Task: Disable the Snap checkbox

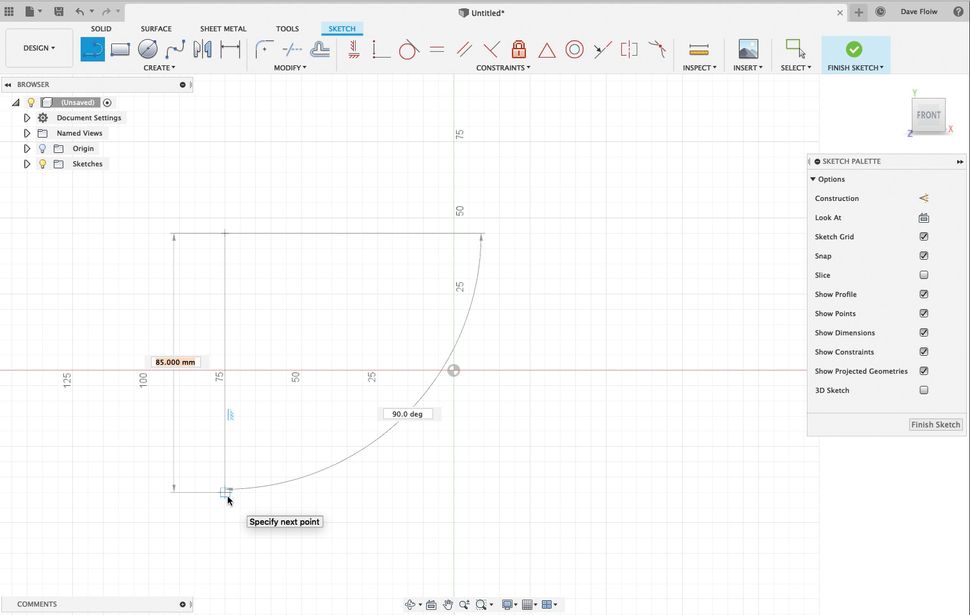Action: (x=923, y=255)
